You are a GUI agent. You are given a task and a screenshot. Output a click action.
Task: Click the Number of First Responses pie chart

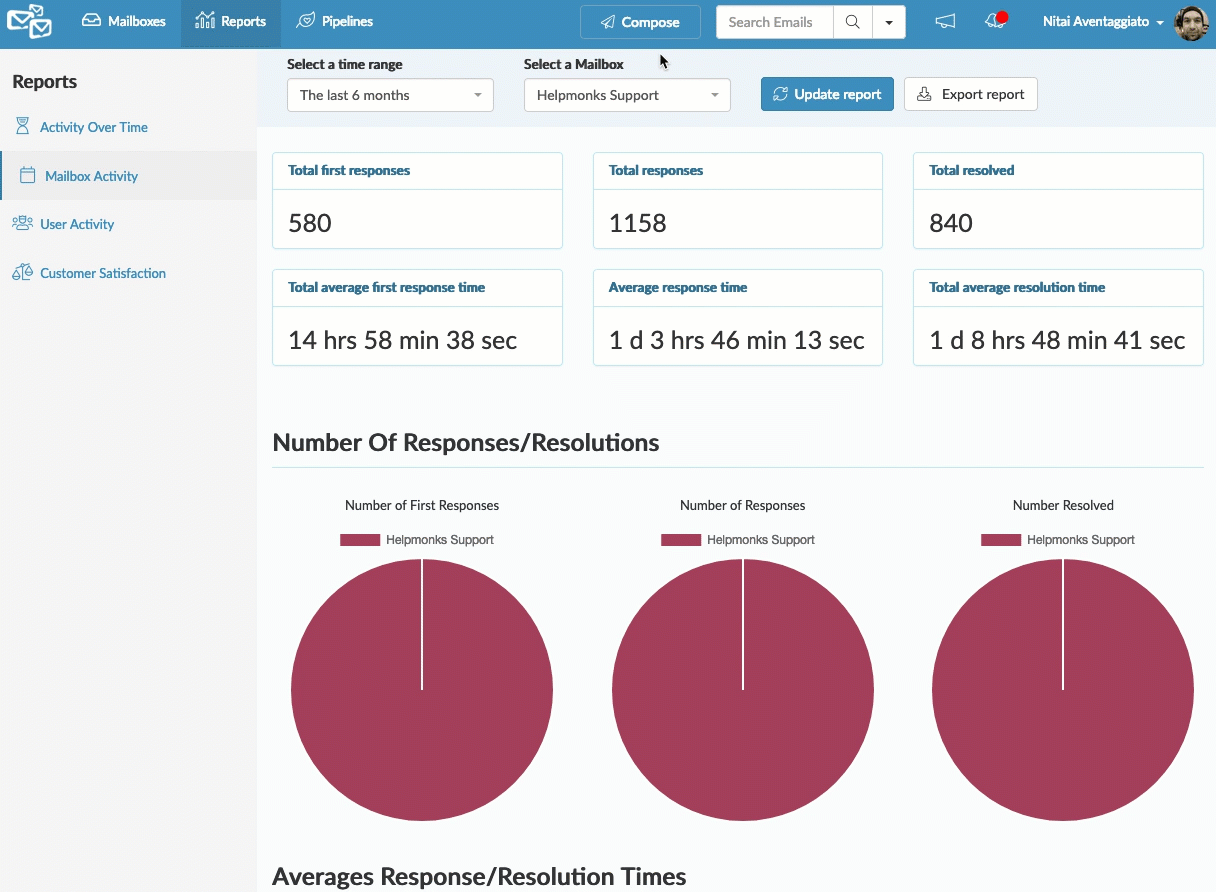point(422,689)
